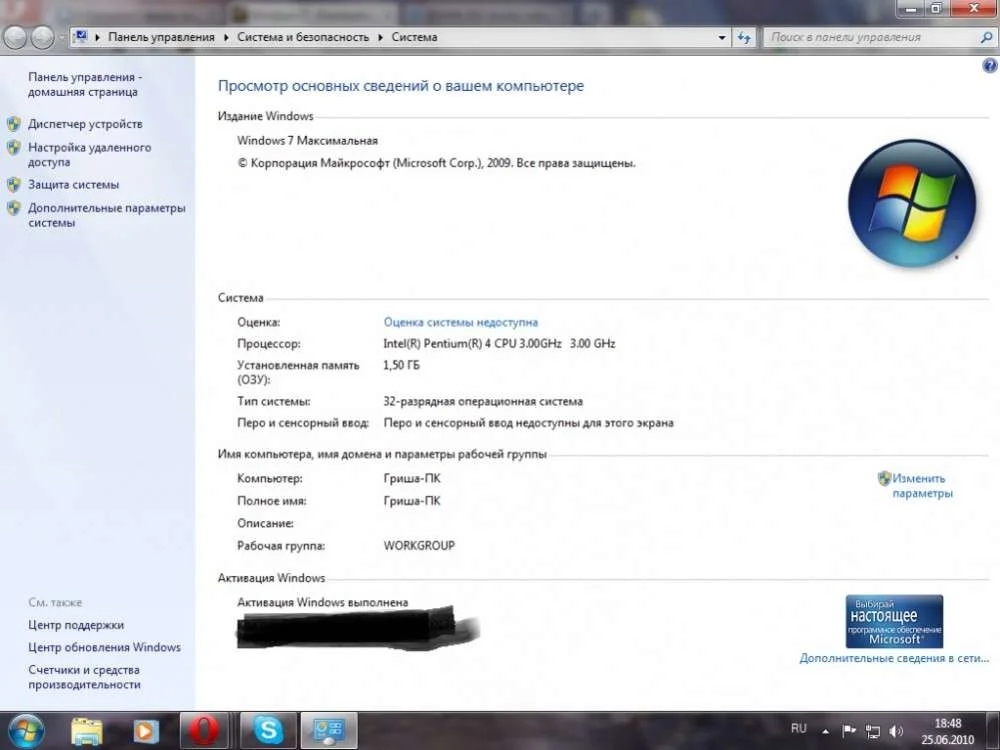This screenshot has height=750, width=1000.
Task: Click processor value Intel(R) Pentium(R) 4
Action: [499, 343]
